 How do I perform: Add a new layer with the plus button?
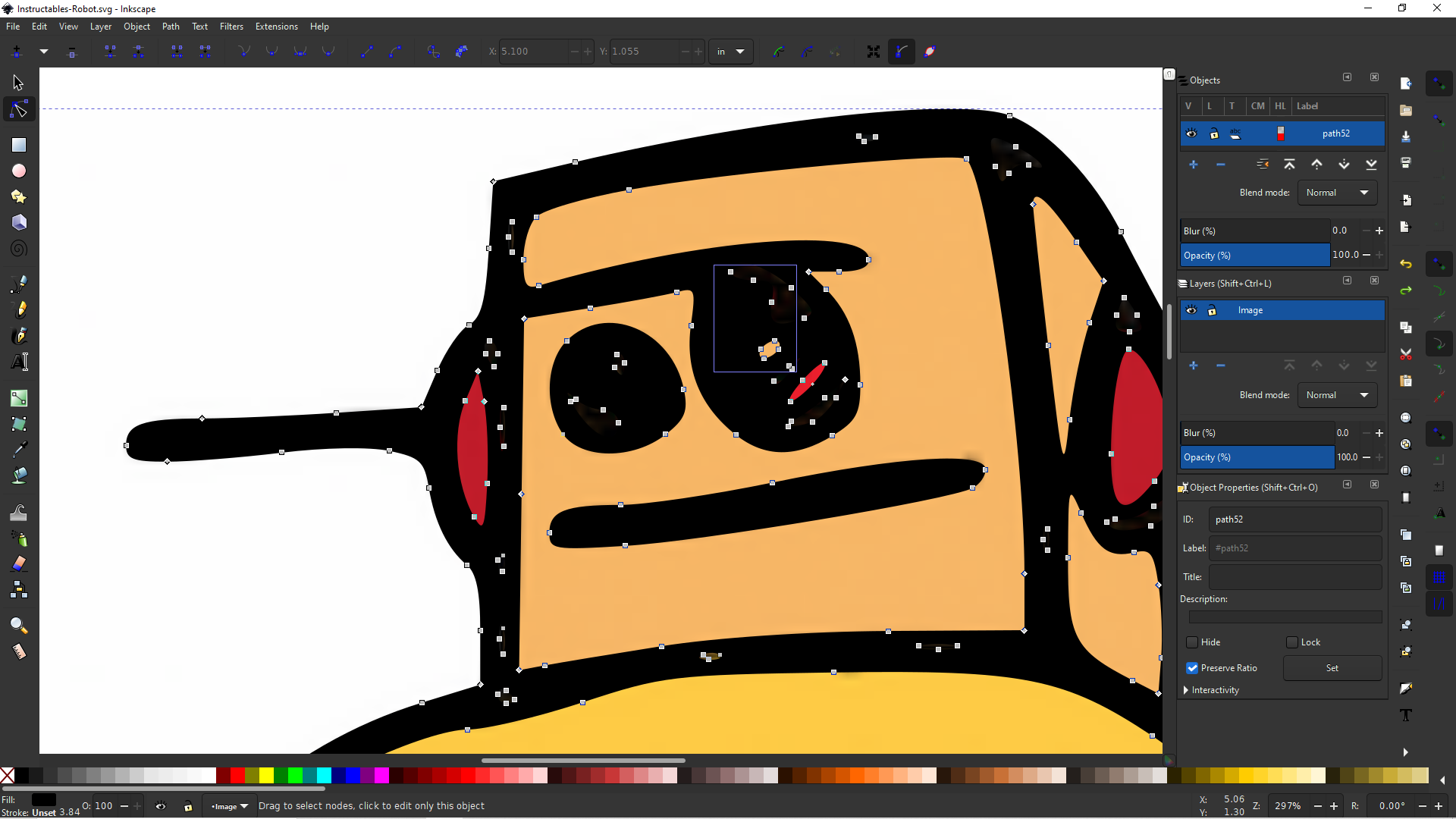click(1194, 366)
